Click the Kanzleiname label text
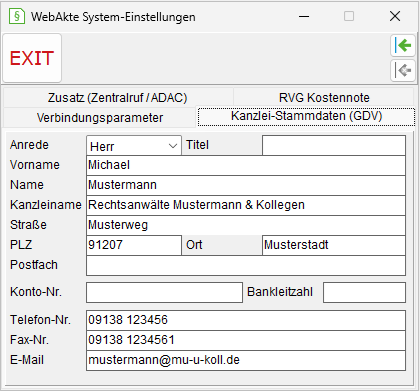This screenshot has width=420, height=391. pyautogui.click(x=46, y=205)
